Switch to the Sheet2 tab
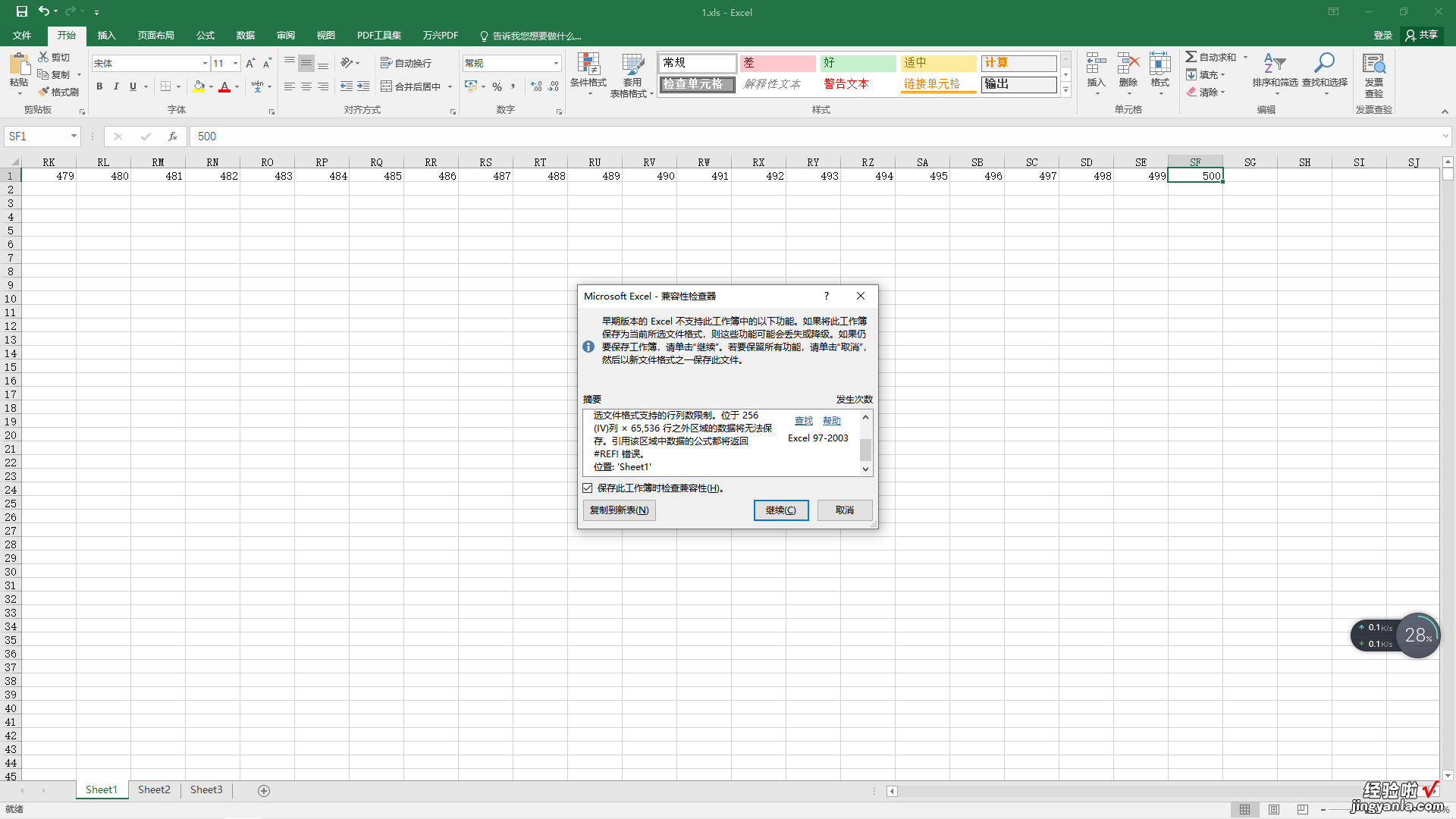 [154, 790]
